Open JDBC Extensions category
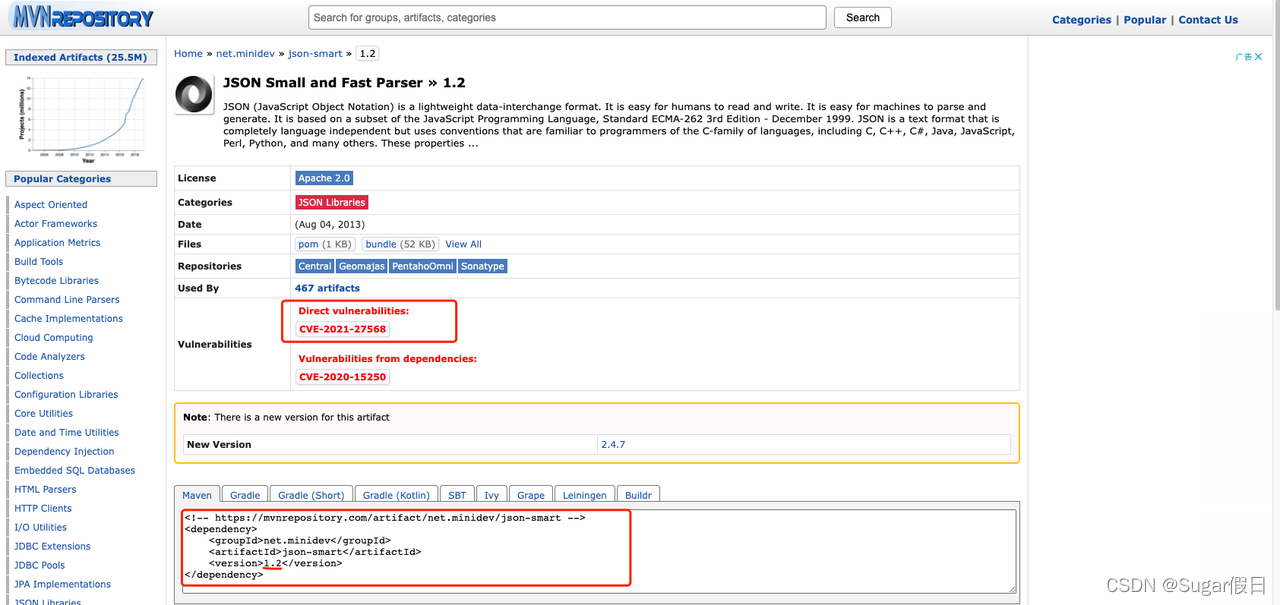The image size is (1280, 605). click(52, 547)
